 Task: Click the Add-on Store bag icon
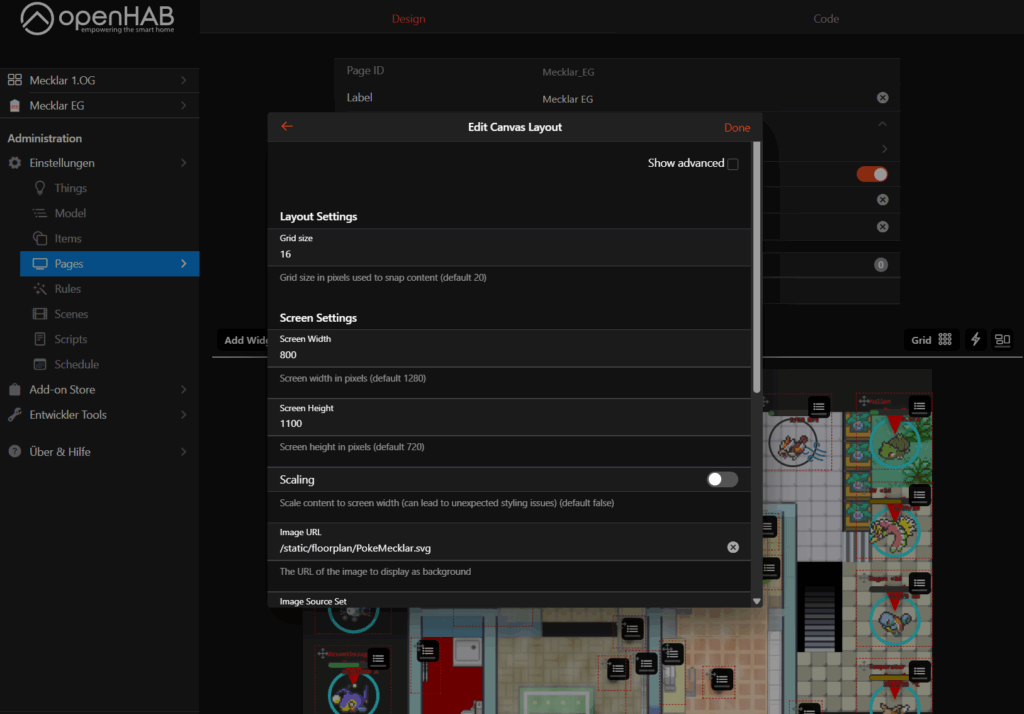[x=14, y=389]
